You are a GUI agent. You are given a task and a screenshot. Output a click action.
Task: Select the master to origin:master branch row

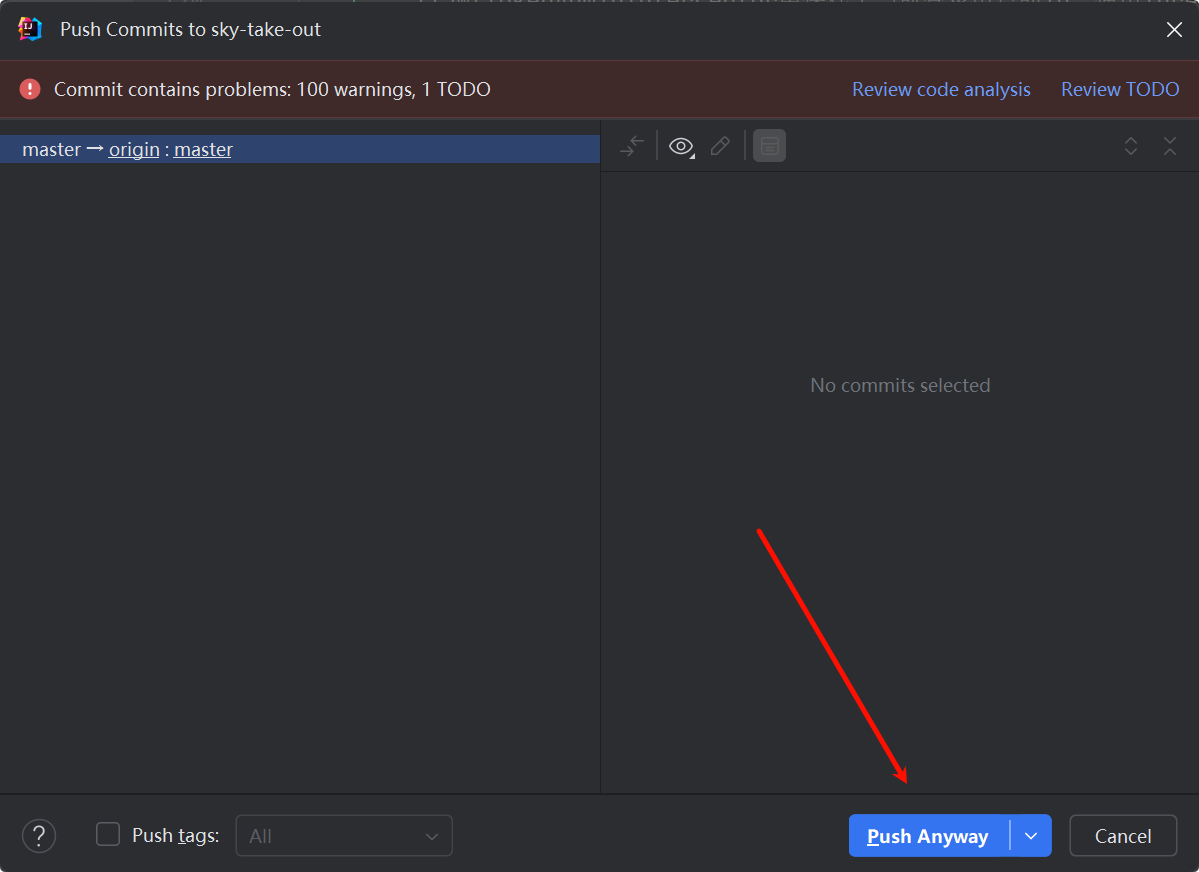(x=300, y=149)
